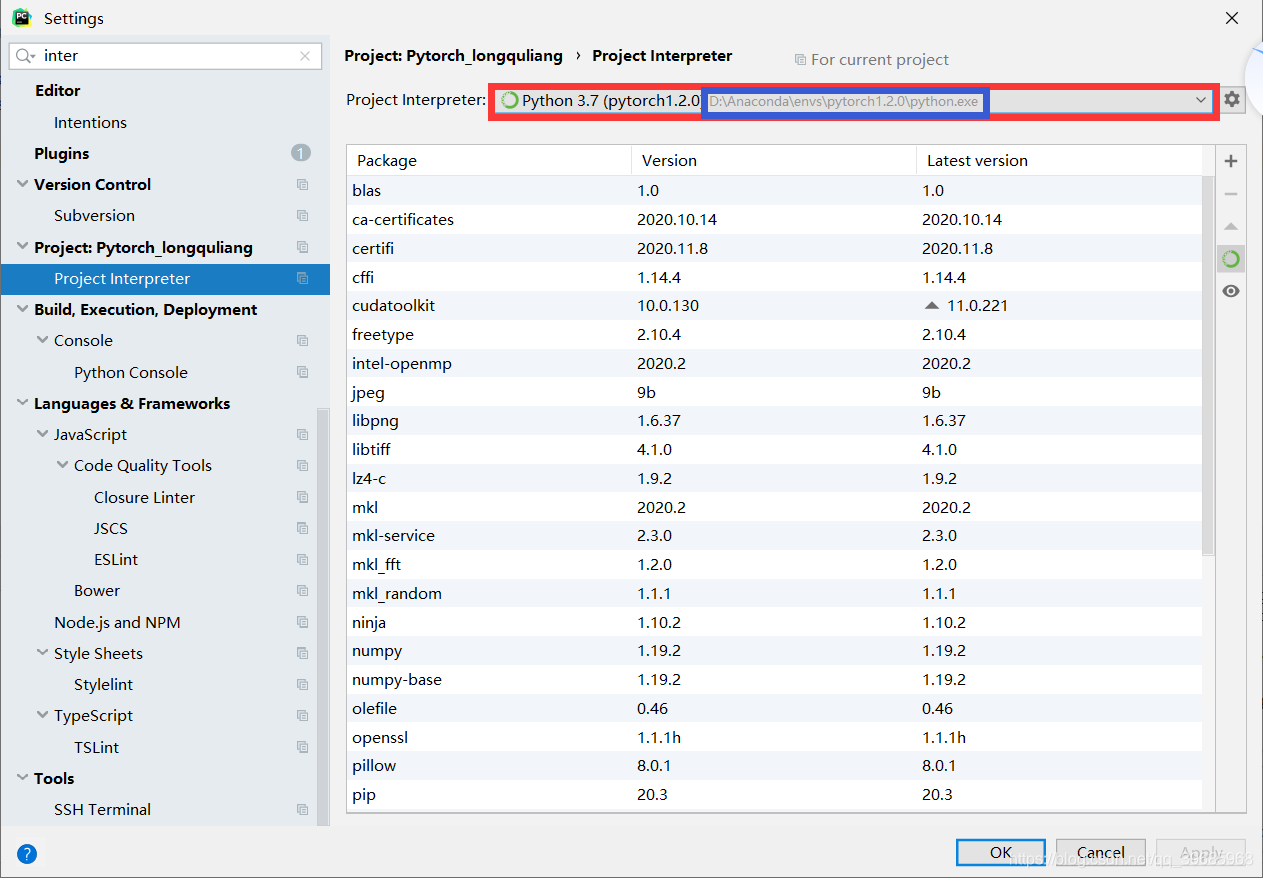Click project-level icon next to Stylelint

click(302, 685)
